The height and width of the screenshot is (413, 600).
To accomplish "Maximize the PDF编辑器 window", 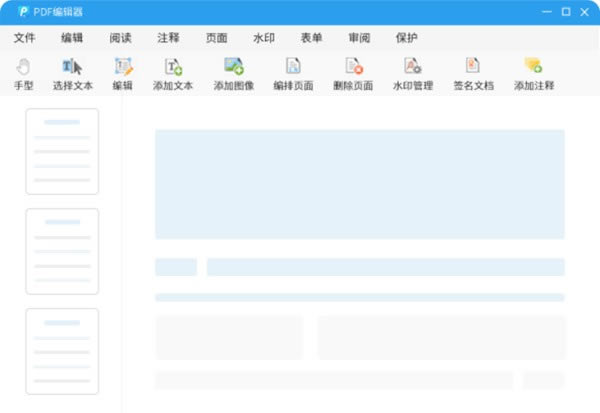I will [566, 12].
